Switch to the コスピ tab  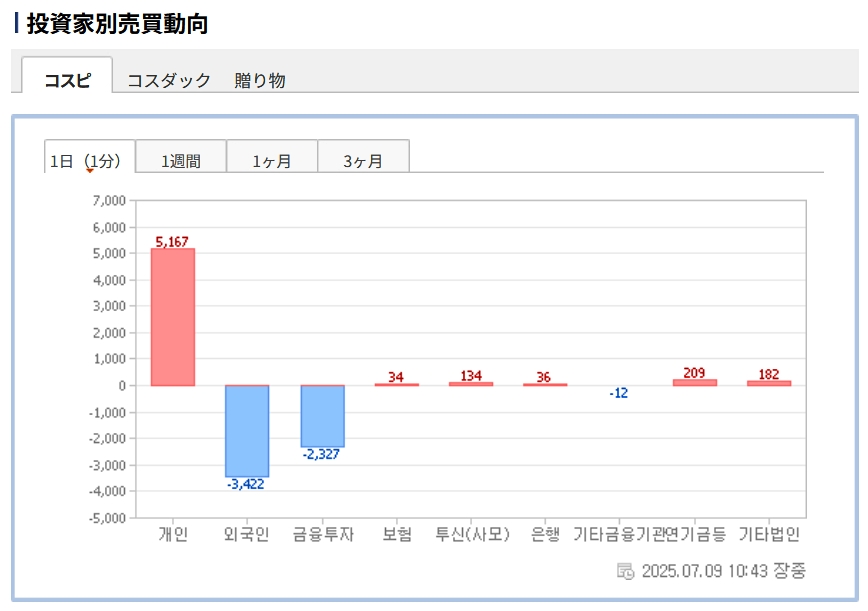tap(67, 80)
